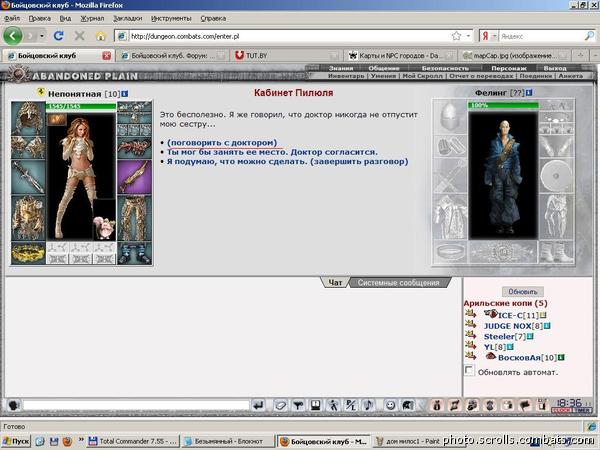
Task: Open the Знания game menu
Action: pos(341,68)
